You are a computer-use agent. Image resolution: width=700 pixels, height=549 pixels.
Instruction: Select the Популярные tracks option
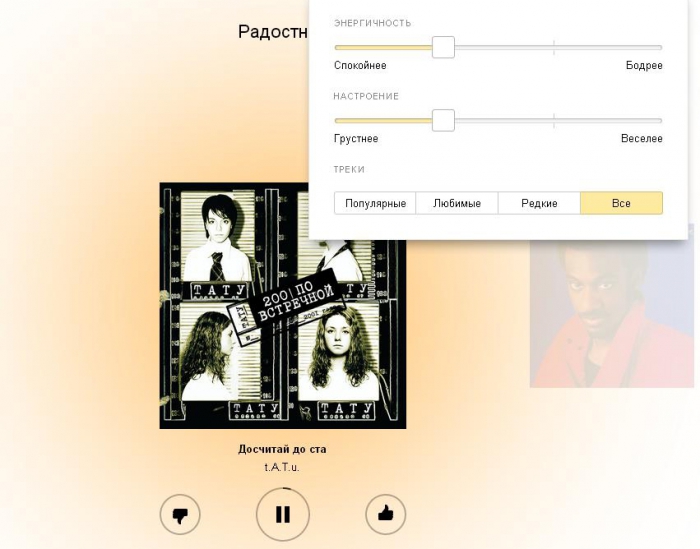[375, 204]
